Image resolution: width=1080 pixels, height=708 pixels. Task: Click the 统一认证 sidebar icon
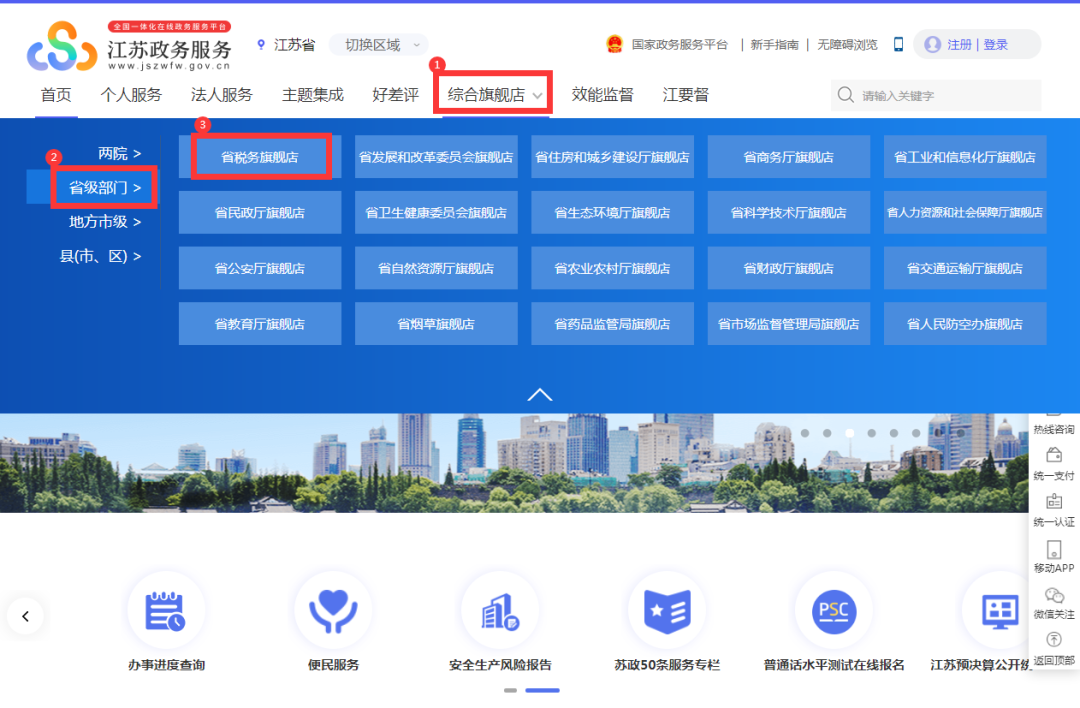1054,501
